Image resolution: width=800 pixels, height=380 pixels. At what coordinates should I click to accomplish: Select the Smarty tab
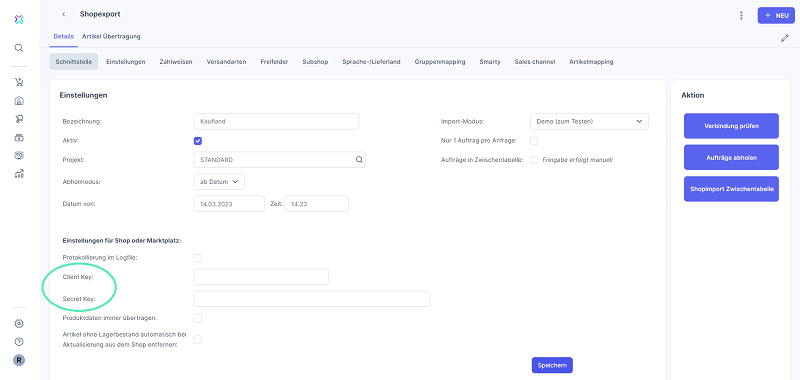pos(490,62)
